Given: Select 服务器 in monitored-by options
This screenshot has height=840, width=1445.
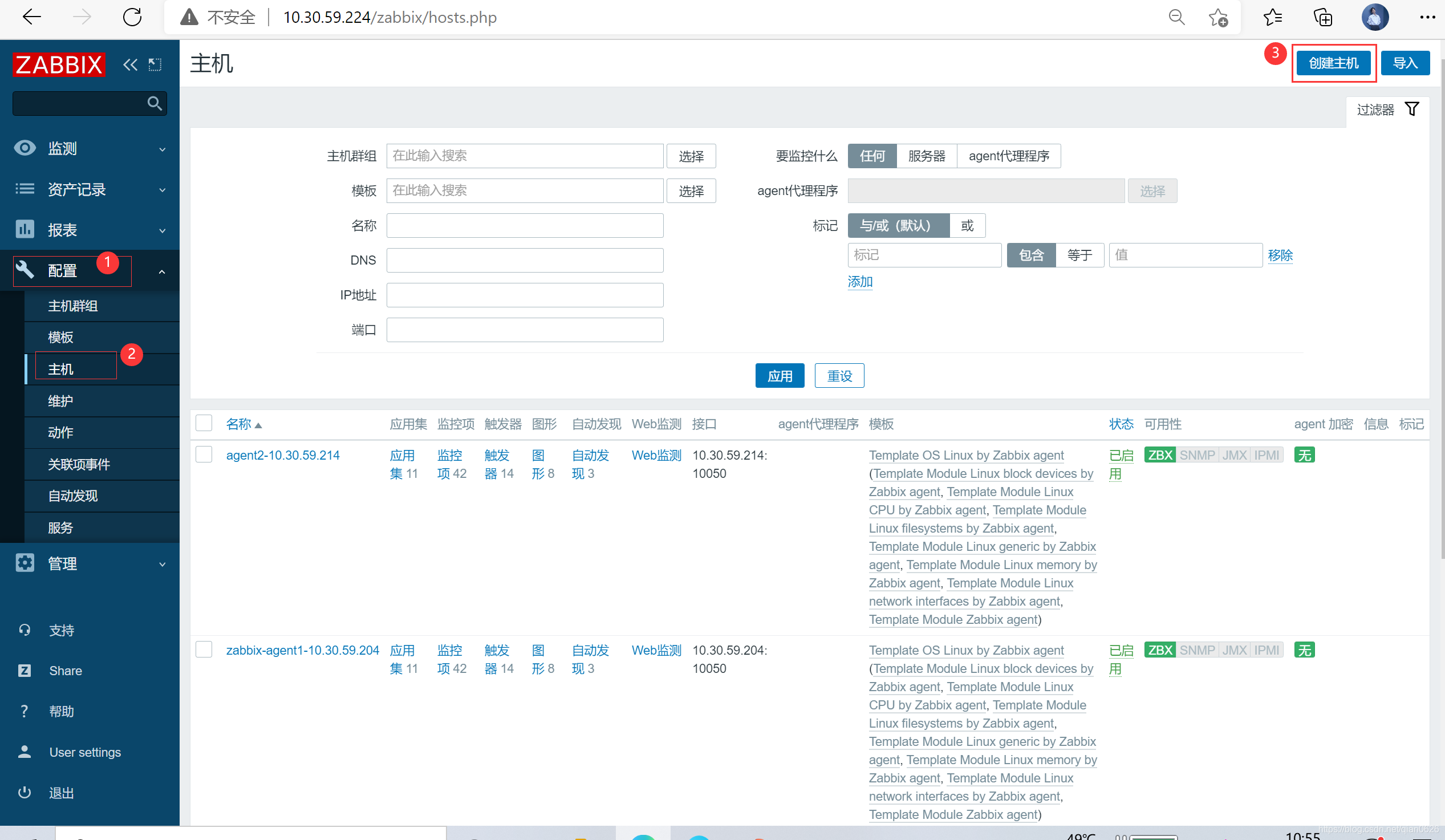Looking at the screenshot, I should tap(927, 156).
